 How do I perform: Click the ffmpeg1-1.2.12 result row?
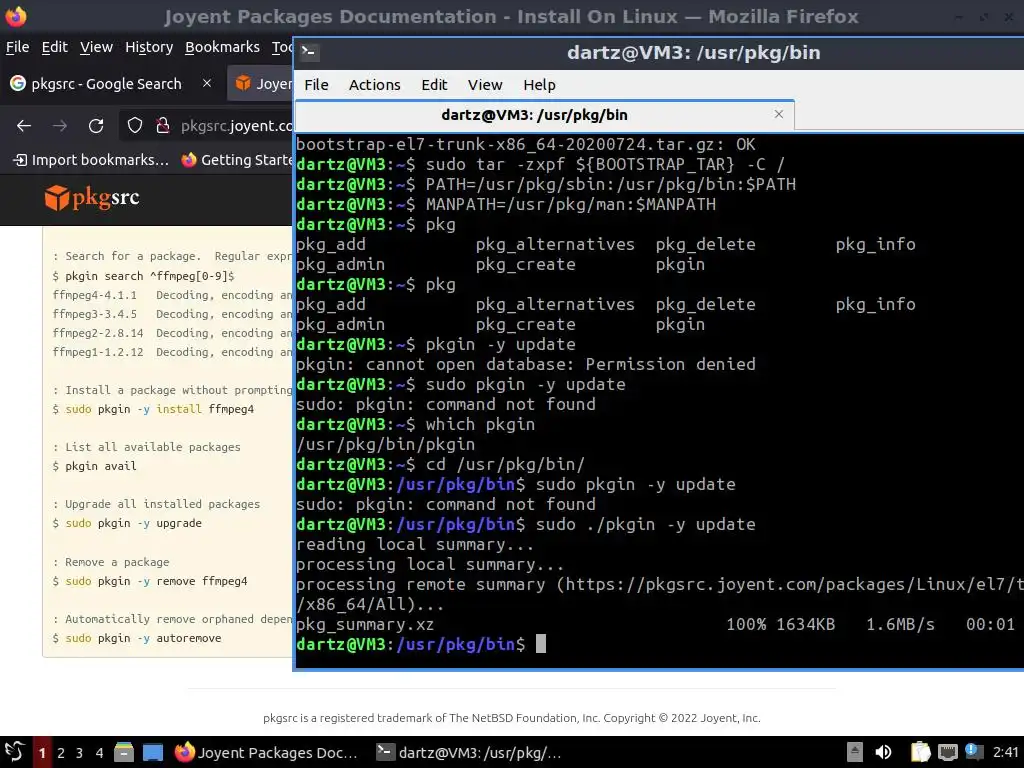(x=172, y=352)
